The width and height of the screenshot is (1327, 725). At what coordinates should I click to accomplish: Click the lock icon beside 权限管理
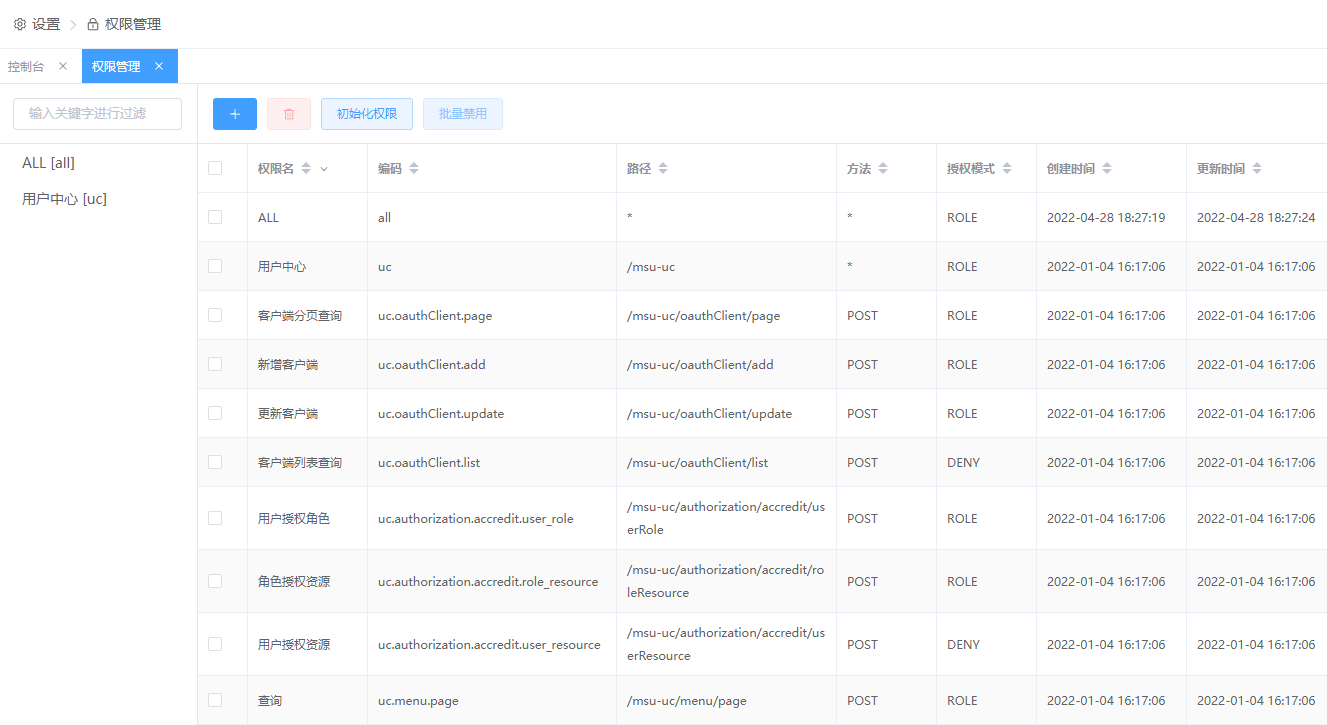coord(93,24)
